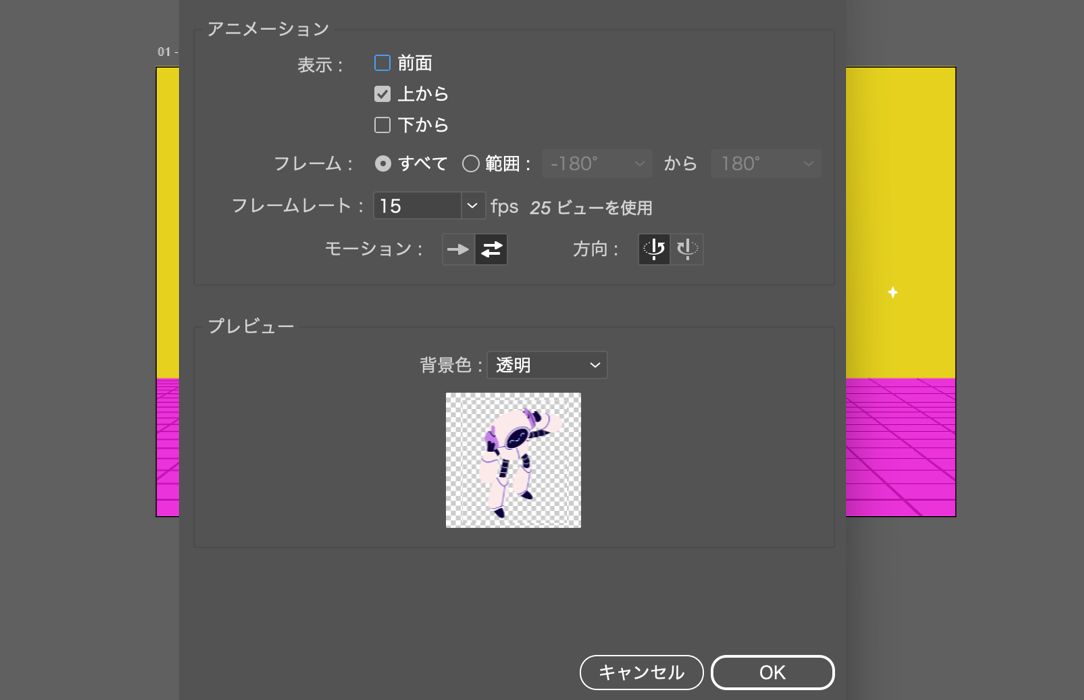The image size is (1084, 700).
Task: Open the -180° start angle dropdown
Action: click(x=596, y=163)
